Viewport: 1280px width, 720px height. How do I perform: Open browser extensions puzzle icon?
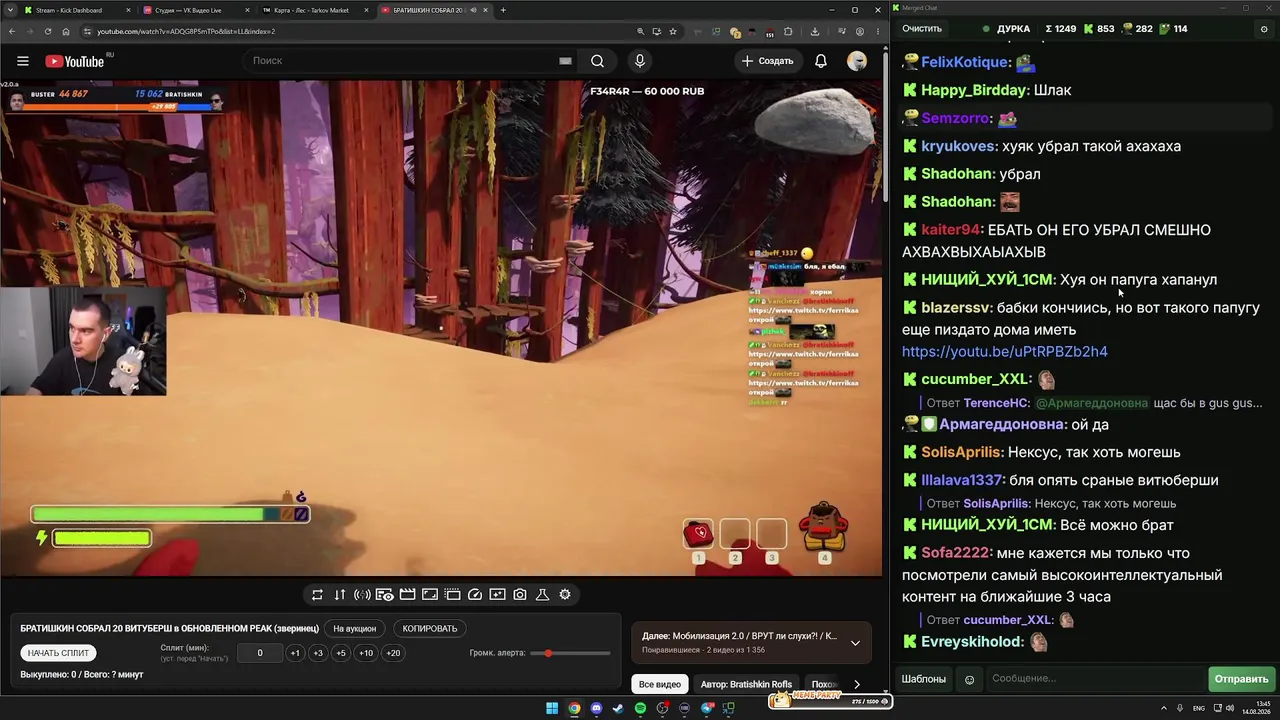[788, 31]
